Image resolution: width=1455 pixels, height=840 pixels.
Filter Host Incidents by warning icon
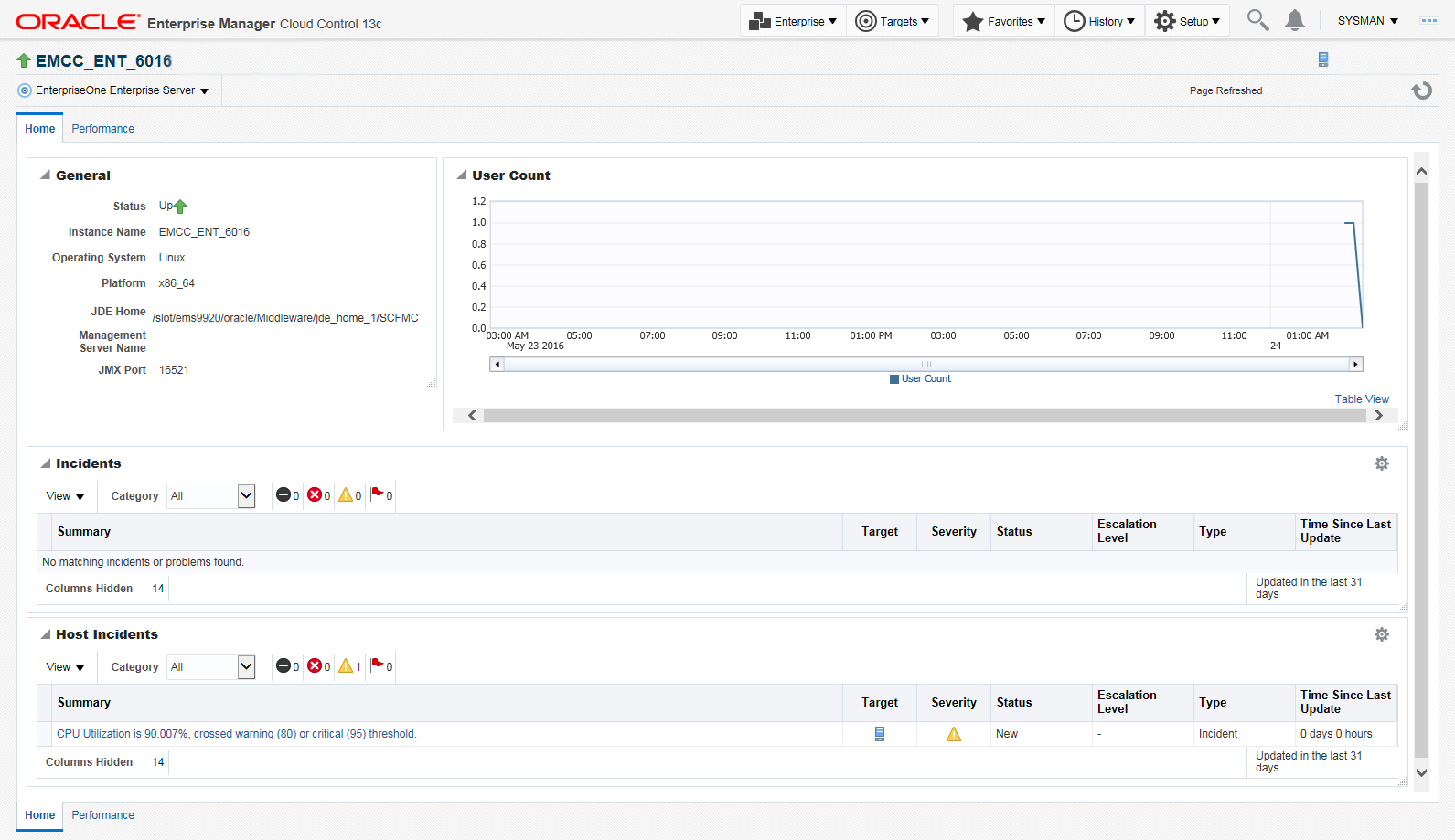tap(346, 666)
